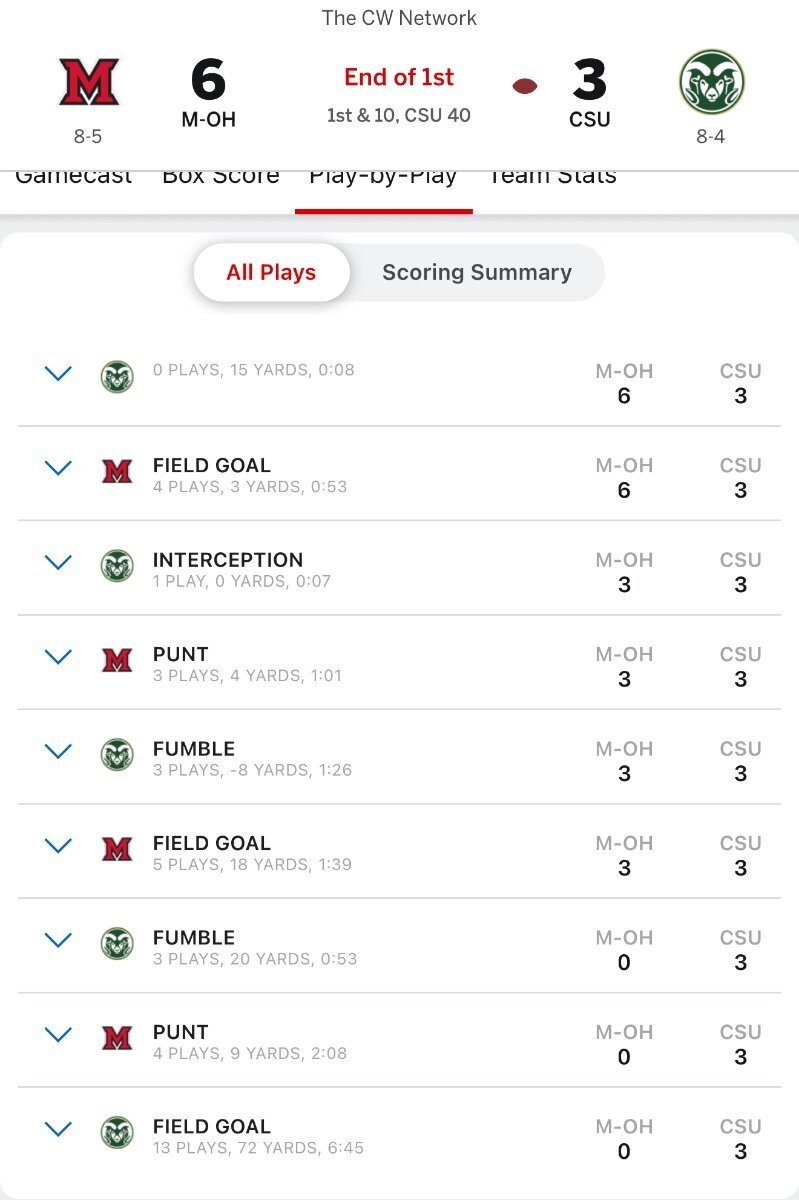Open the Team Stats tab
The image size is (799, 1200).
point(552,177)
